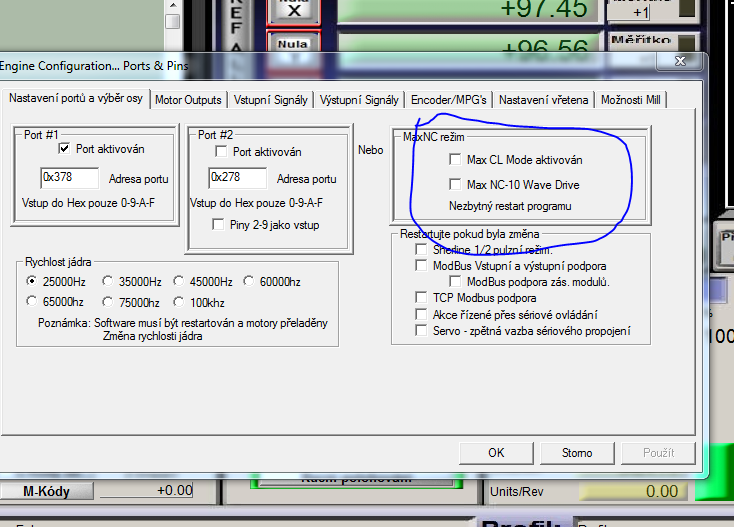Enable Port #2 Port aktivován checkbox

[x=222, y=152]
